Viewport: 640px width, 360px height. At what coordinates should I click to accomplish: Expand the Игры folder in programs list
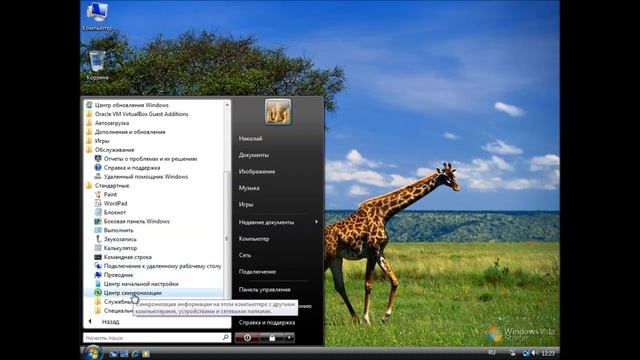98,141
